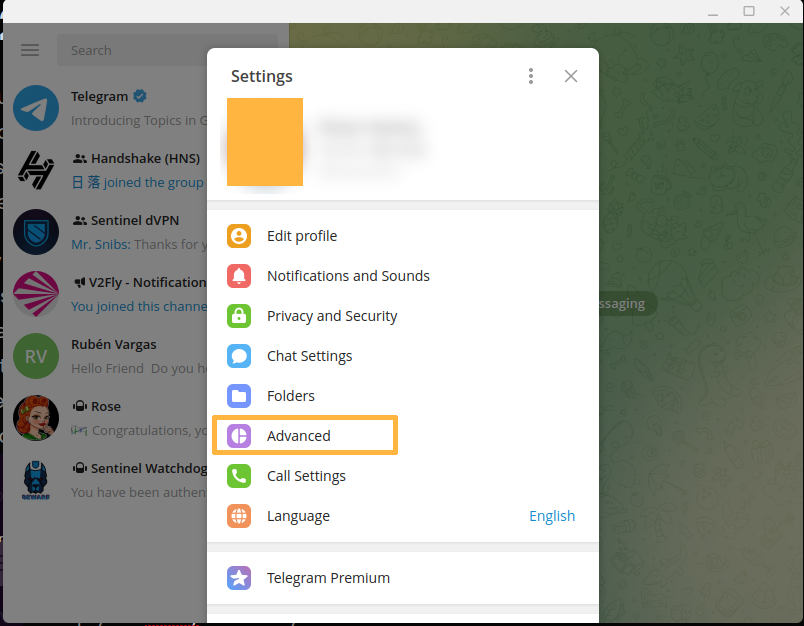Click Rose bot avatar
This screenshot has height=626, width=804.
(36, 418)
